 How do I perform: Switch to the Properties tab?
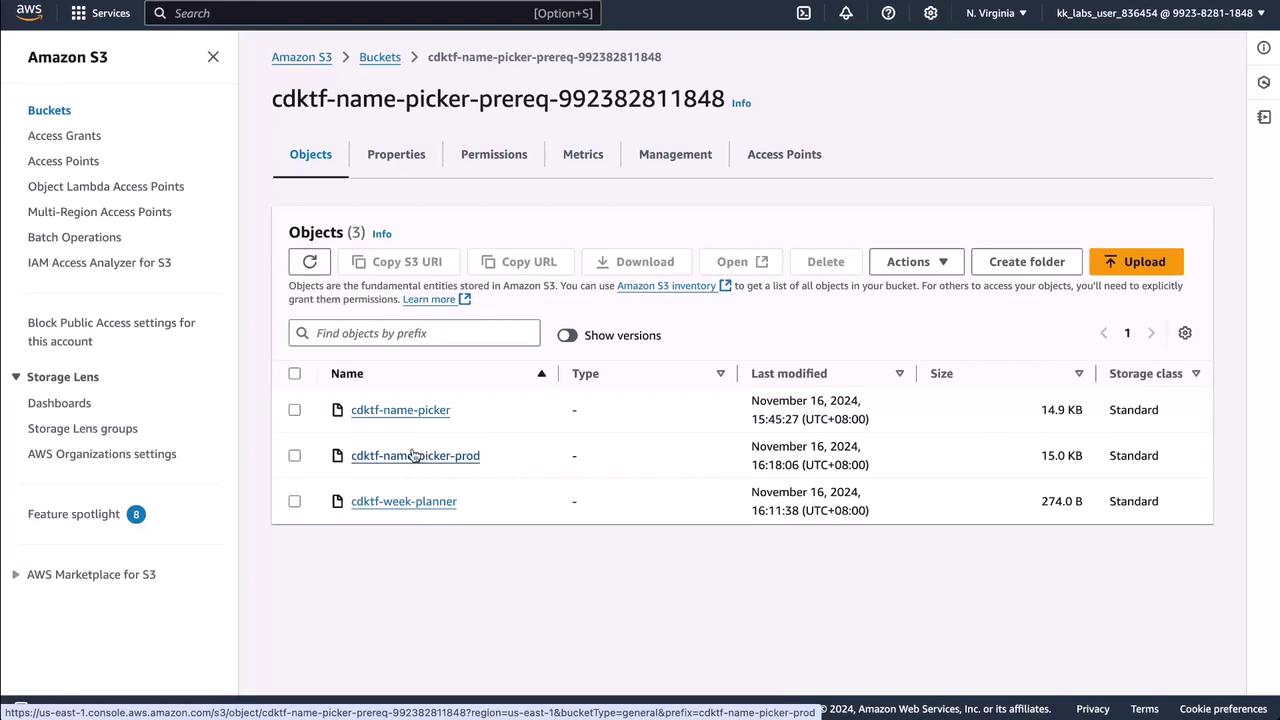click(396, 155)
